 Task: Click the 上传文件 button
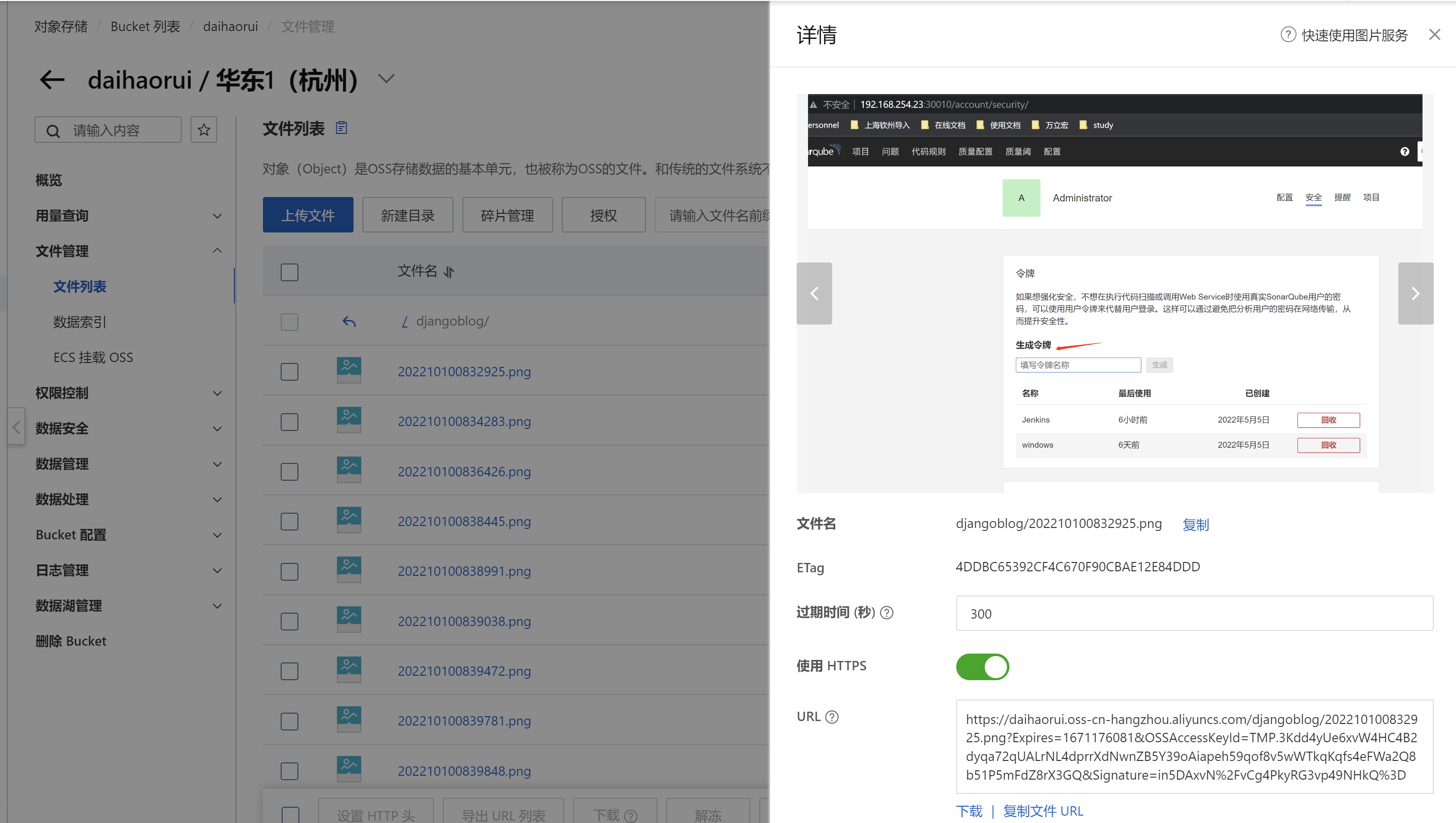point(307,215)
